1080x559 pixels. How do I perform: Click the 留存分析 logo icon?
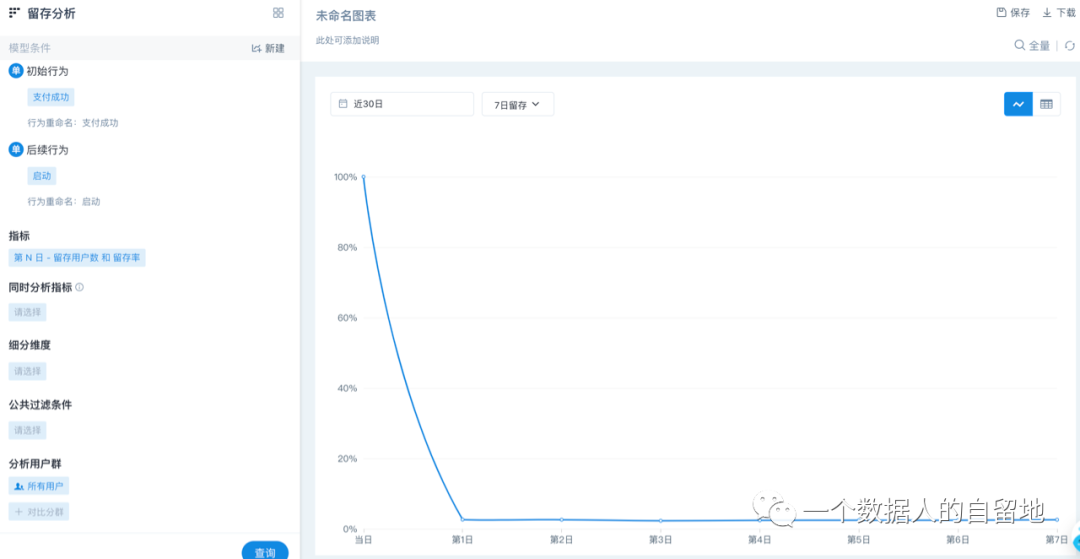point(14,12)
